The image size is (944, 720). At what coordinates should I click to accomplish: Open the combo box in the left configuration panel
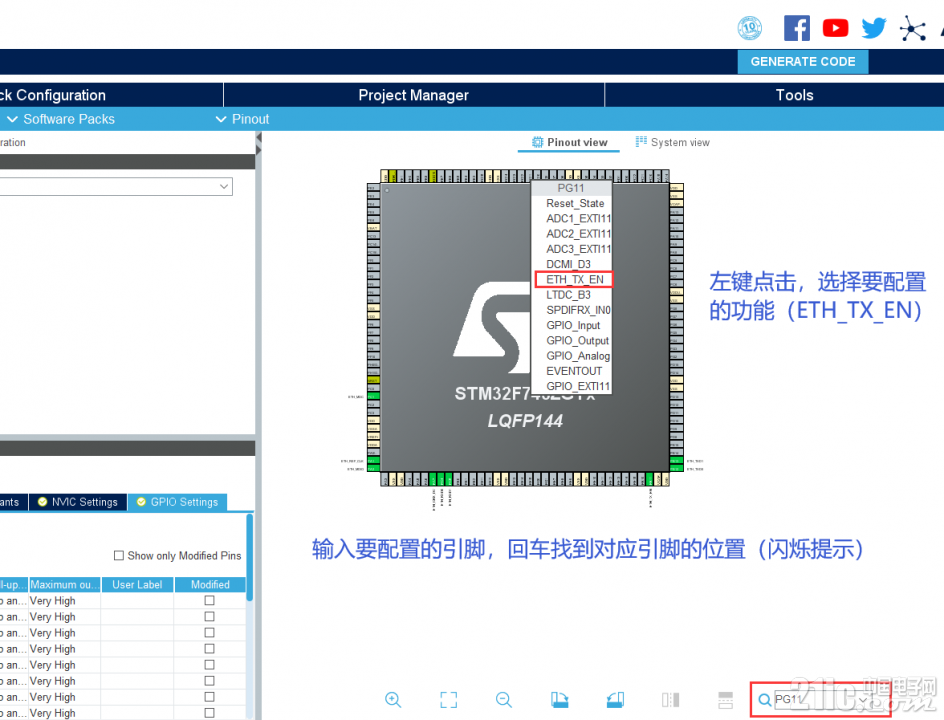[x=116, y=187]
